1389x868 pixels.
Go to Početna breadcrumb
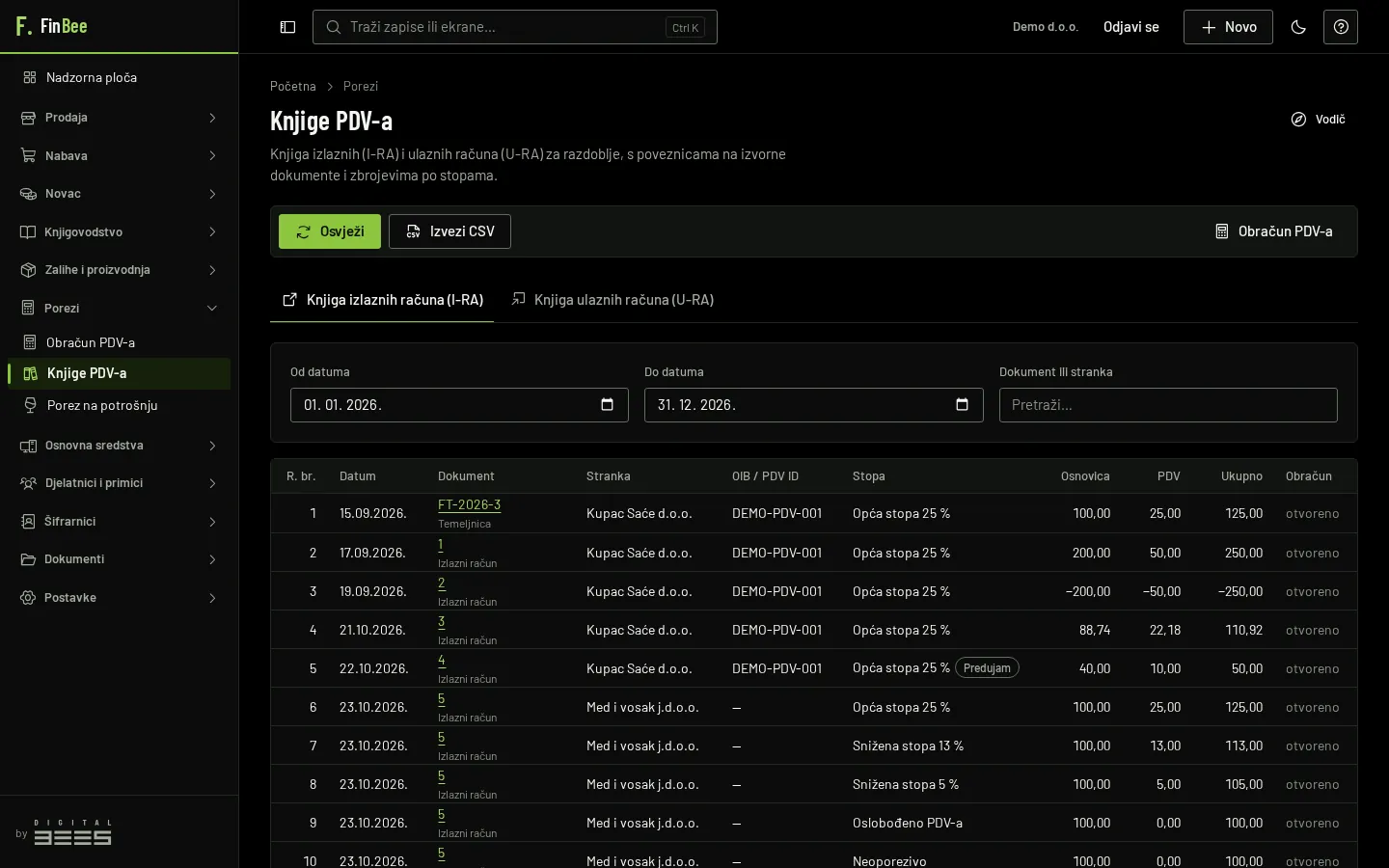pyautogui.click(x=293, y=86)
